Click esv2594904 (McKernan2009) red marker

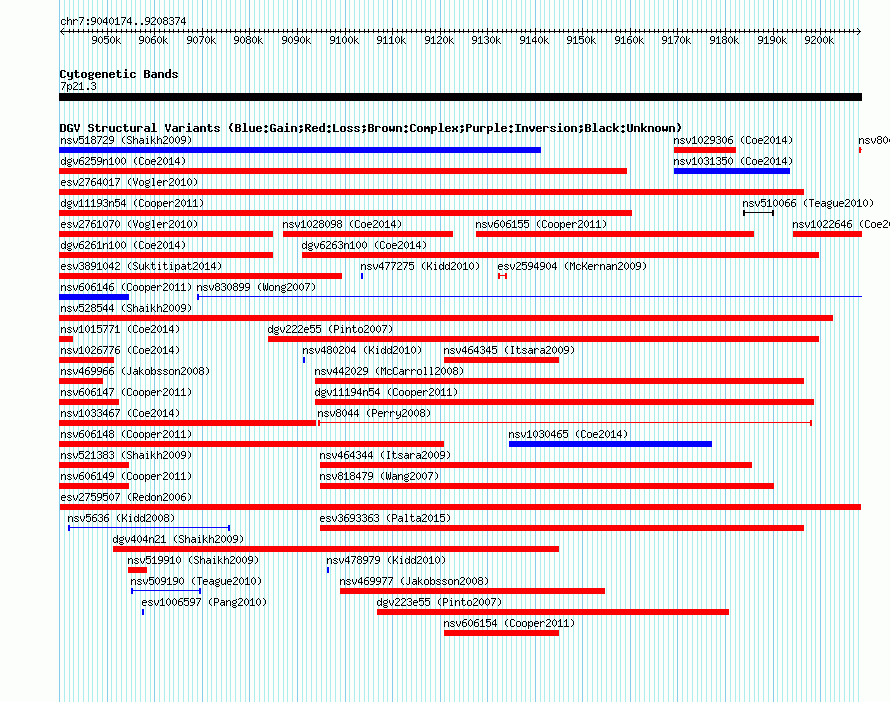coord(502,276)
